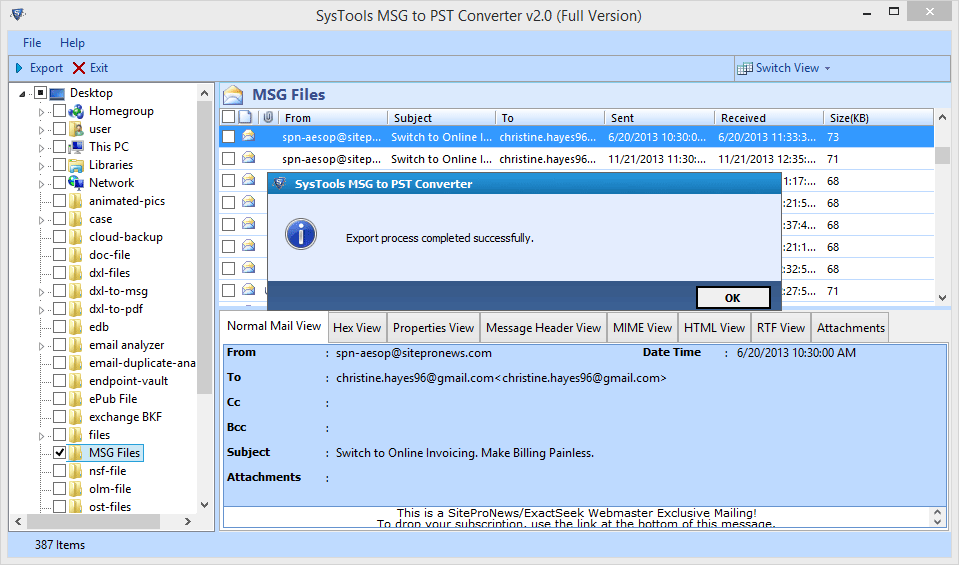Select the email analyzer folder
Viewport: 959px width, 565px height.
click(x=126, y=345)
